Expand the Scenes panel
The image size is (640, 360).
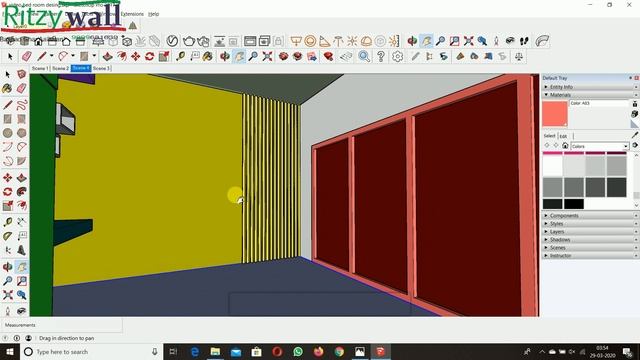click(590, 247)
